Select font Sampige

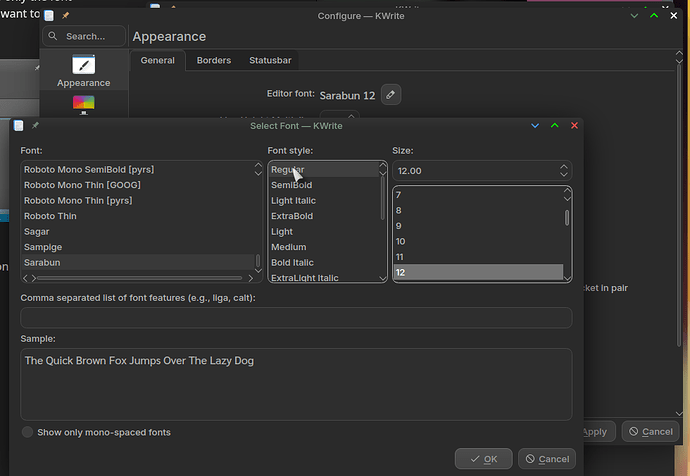tap(138, 247)
